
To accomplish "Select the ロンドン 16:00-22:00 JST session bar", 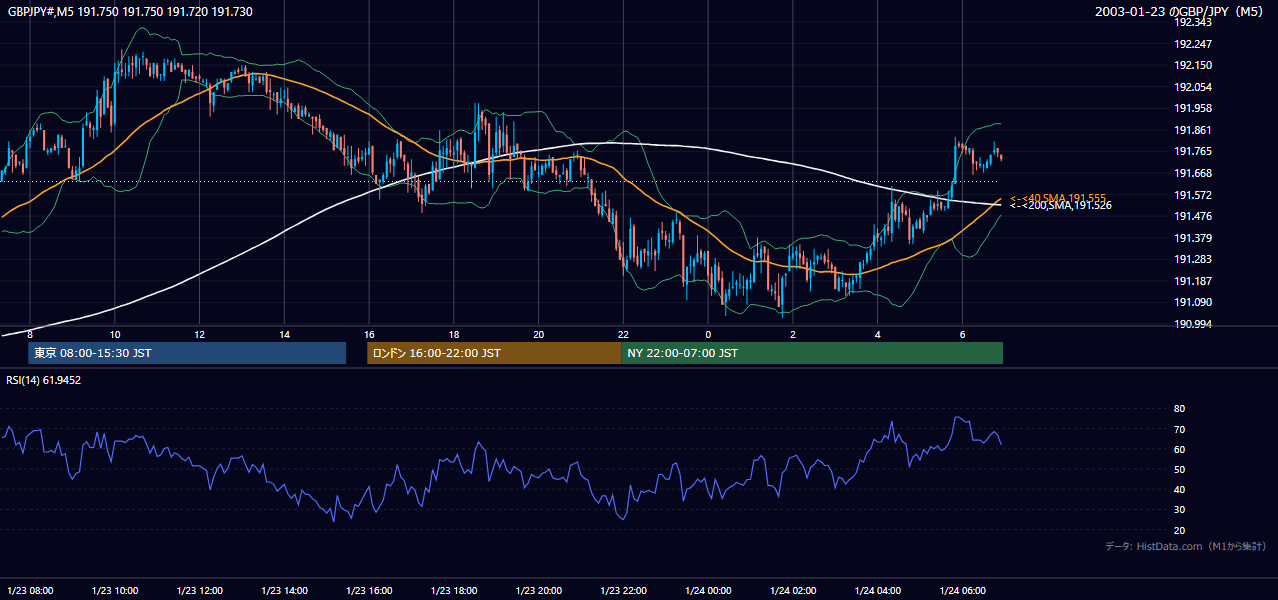I will click(494, 353).
